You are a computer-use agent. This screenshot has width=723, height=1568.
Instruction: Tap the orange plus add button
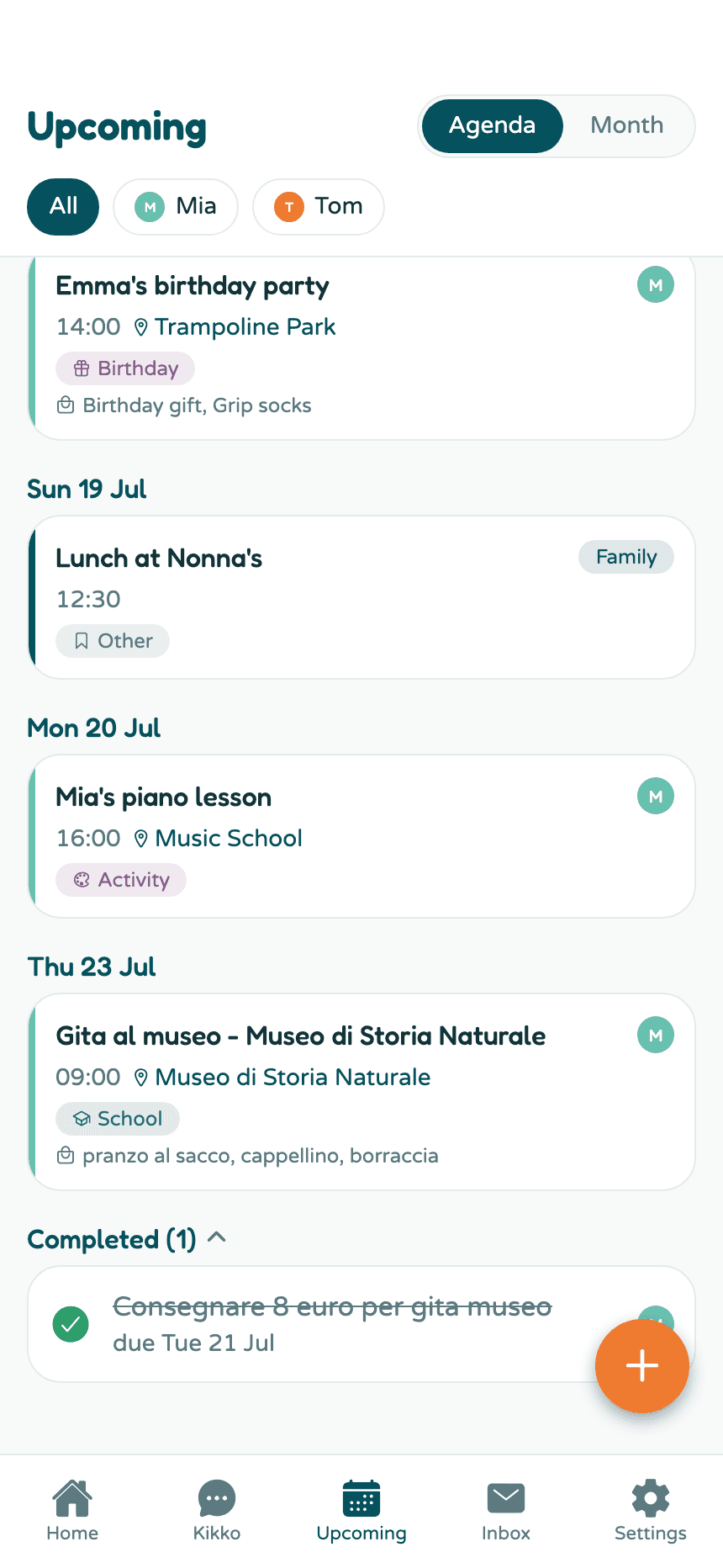(x=642, y=1365)
